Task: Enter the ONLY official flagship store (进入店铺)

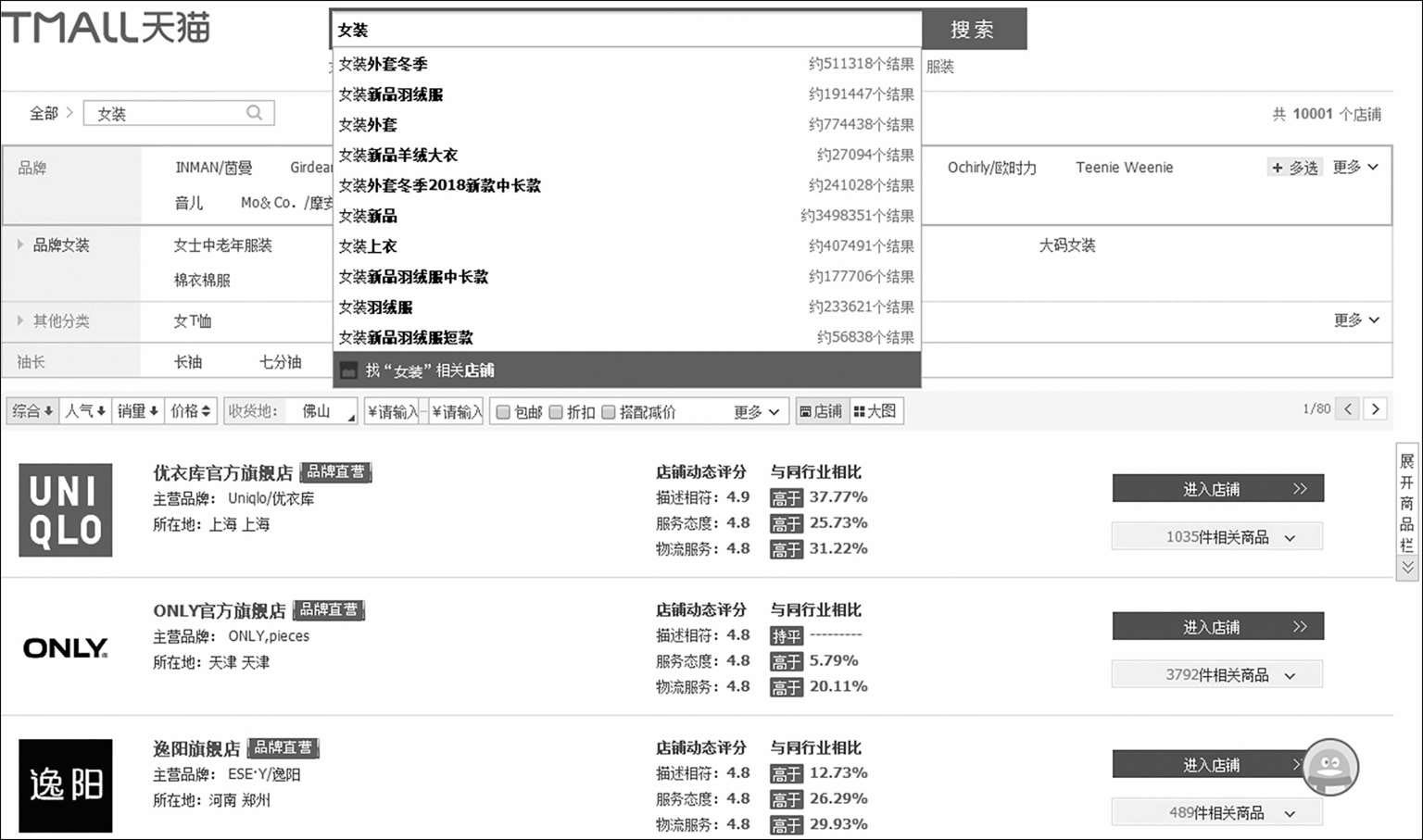Action: coord(1217,627)
